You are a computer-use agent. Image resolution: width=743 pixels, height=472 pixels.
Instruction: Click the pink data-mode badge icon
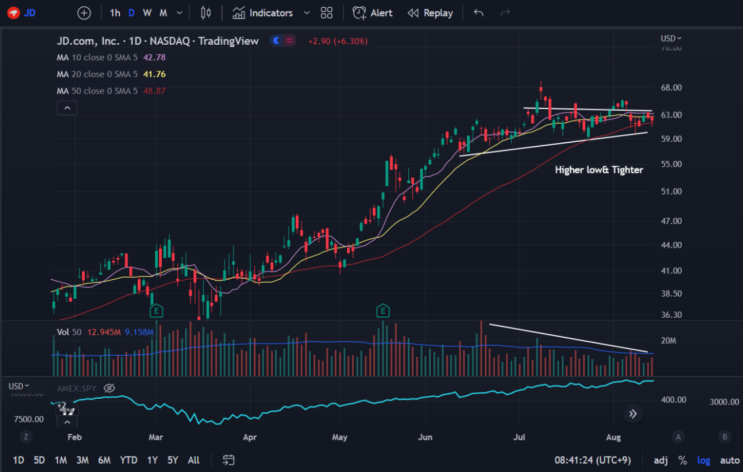coord(289,41)
